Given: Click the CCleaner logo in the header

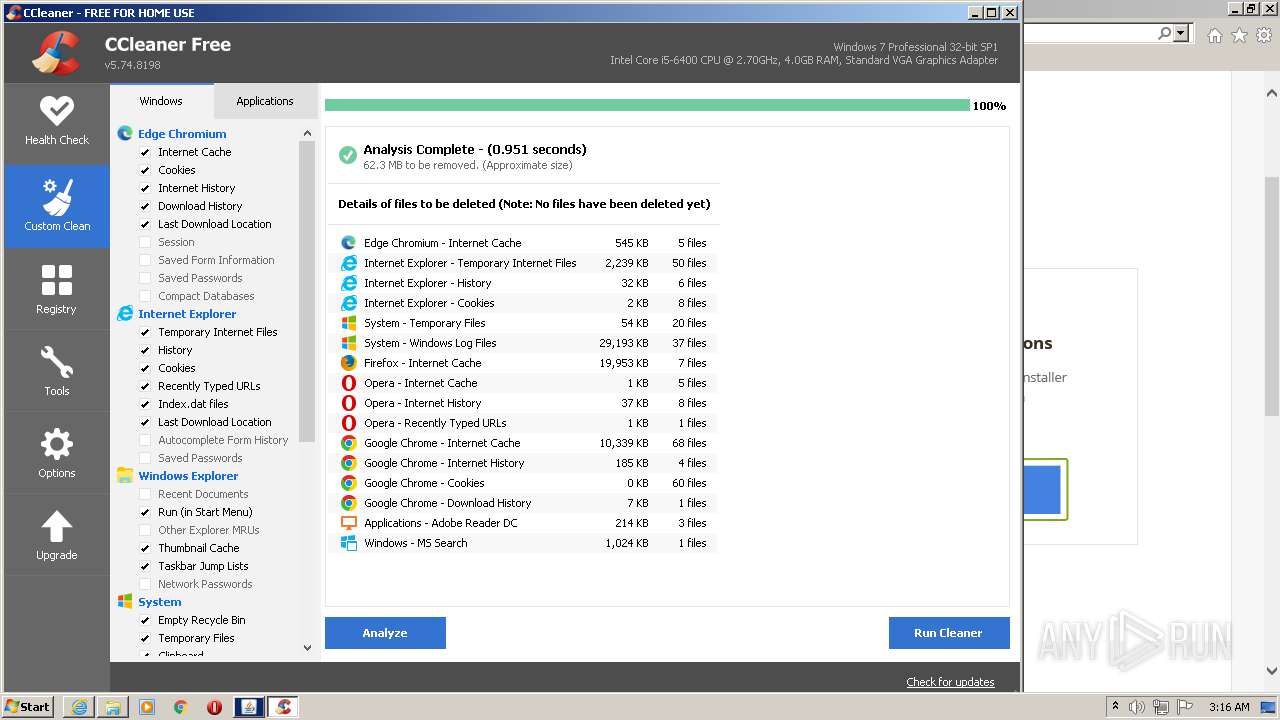Looking at the screenshot, I should [55, 53].
